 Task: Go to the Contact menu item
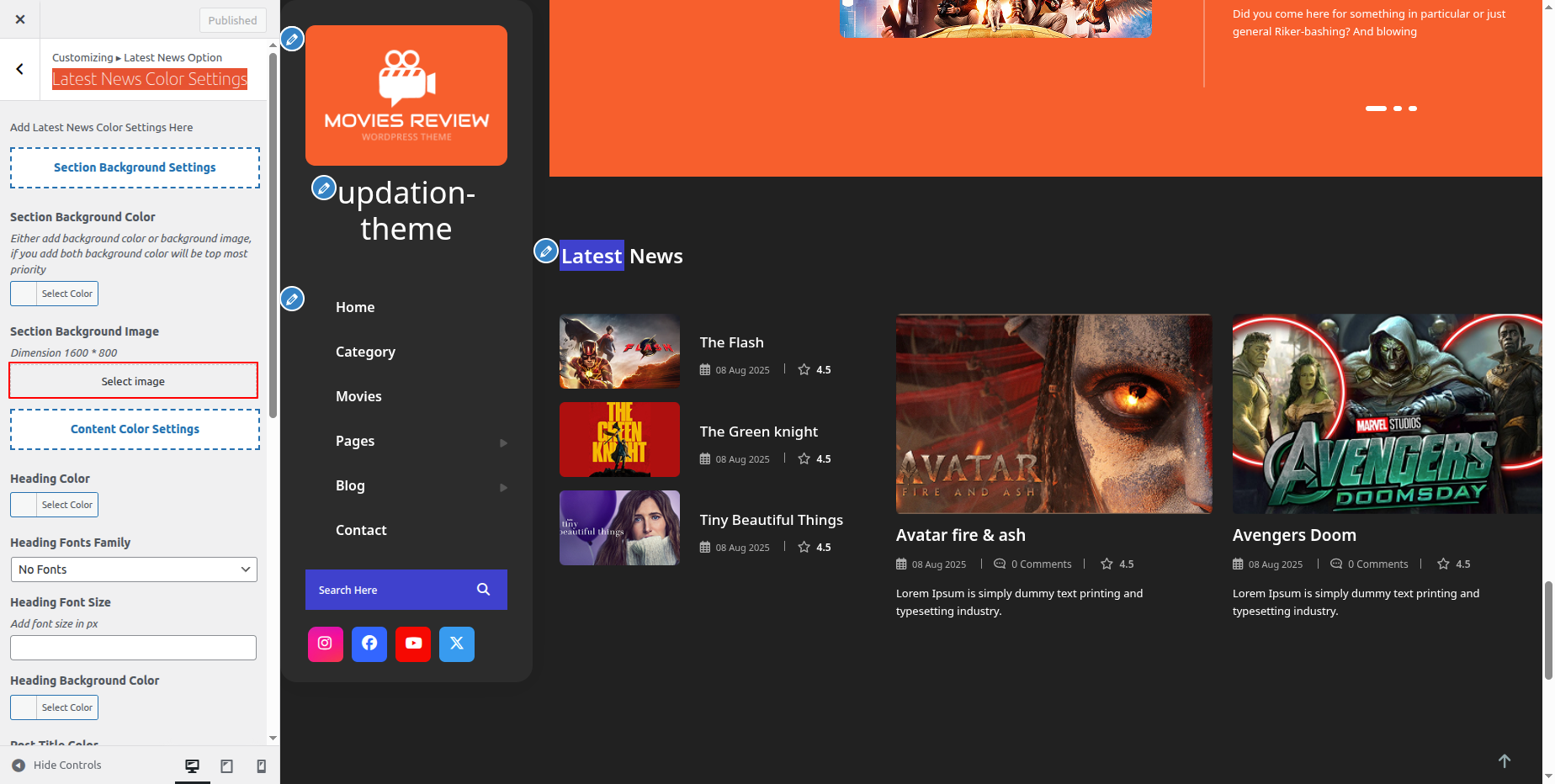[x=361, y=530]
